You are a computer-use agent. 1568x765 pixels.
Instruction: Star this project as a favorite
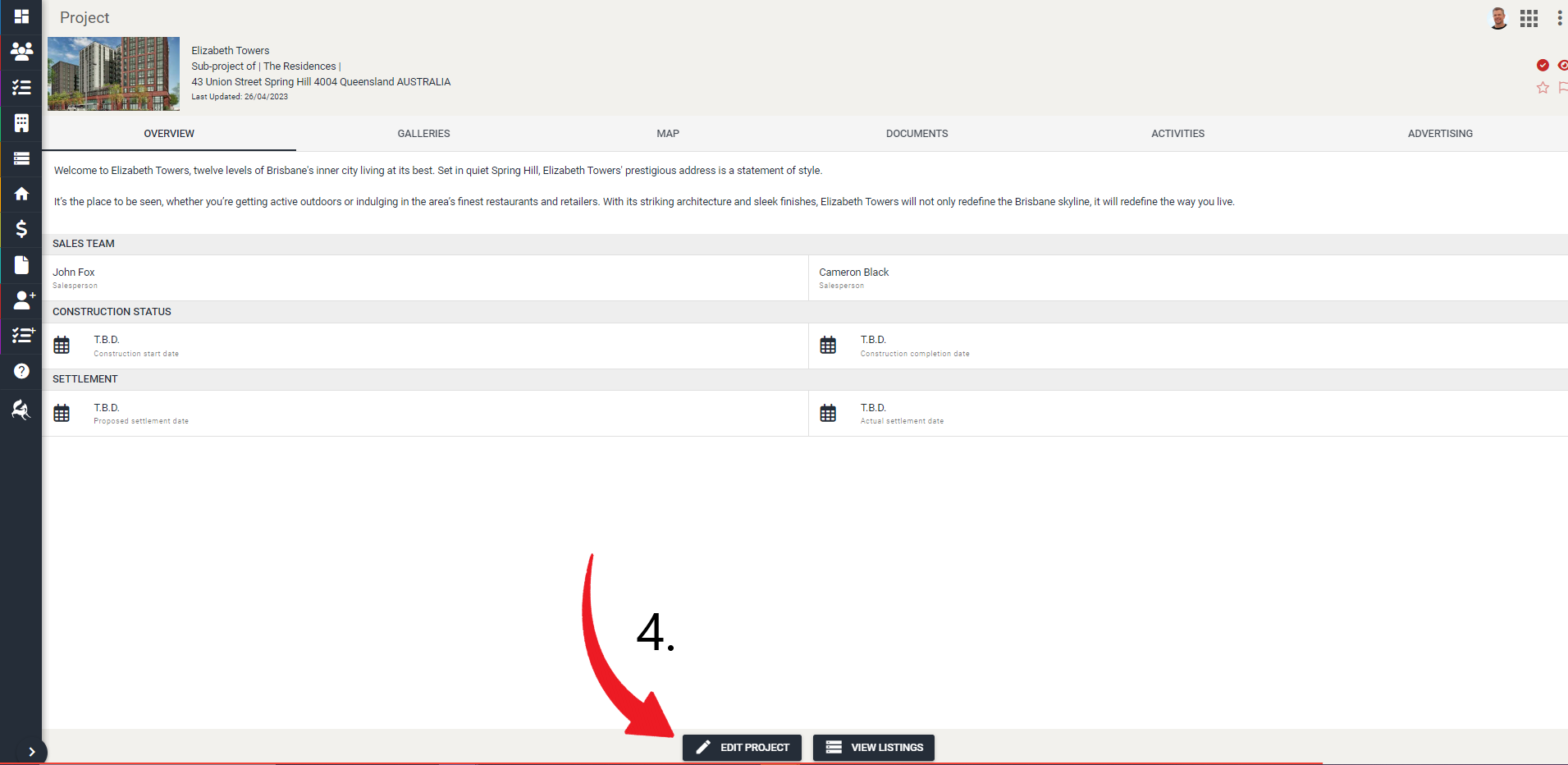1542,88
